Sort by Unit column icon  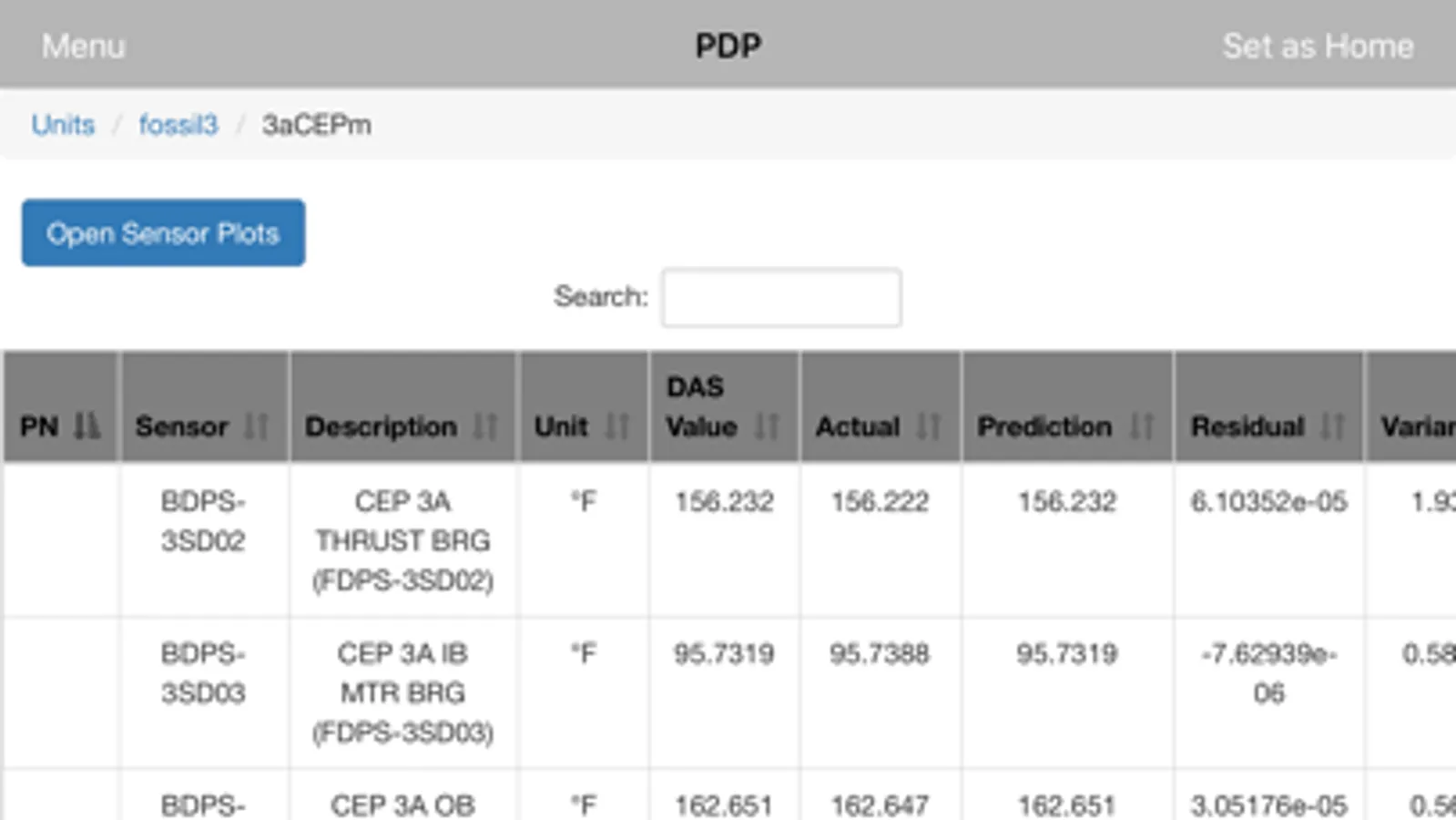tap(617, 425)
